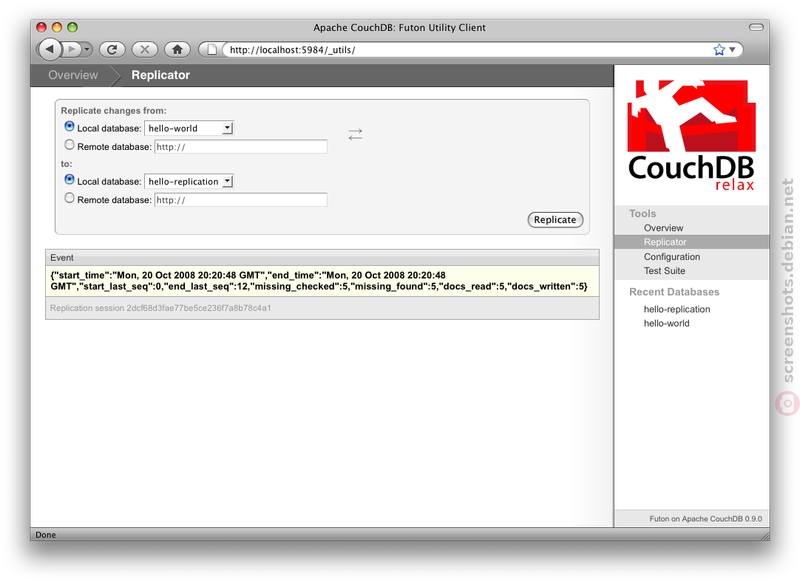Focus the localhost:5984 address bar
800x582 pixels.
[469, 49]
